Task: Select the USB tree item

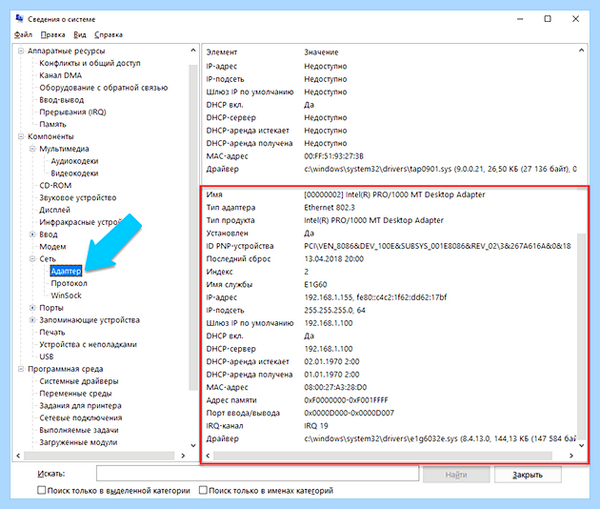Action: coord(46,357)
